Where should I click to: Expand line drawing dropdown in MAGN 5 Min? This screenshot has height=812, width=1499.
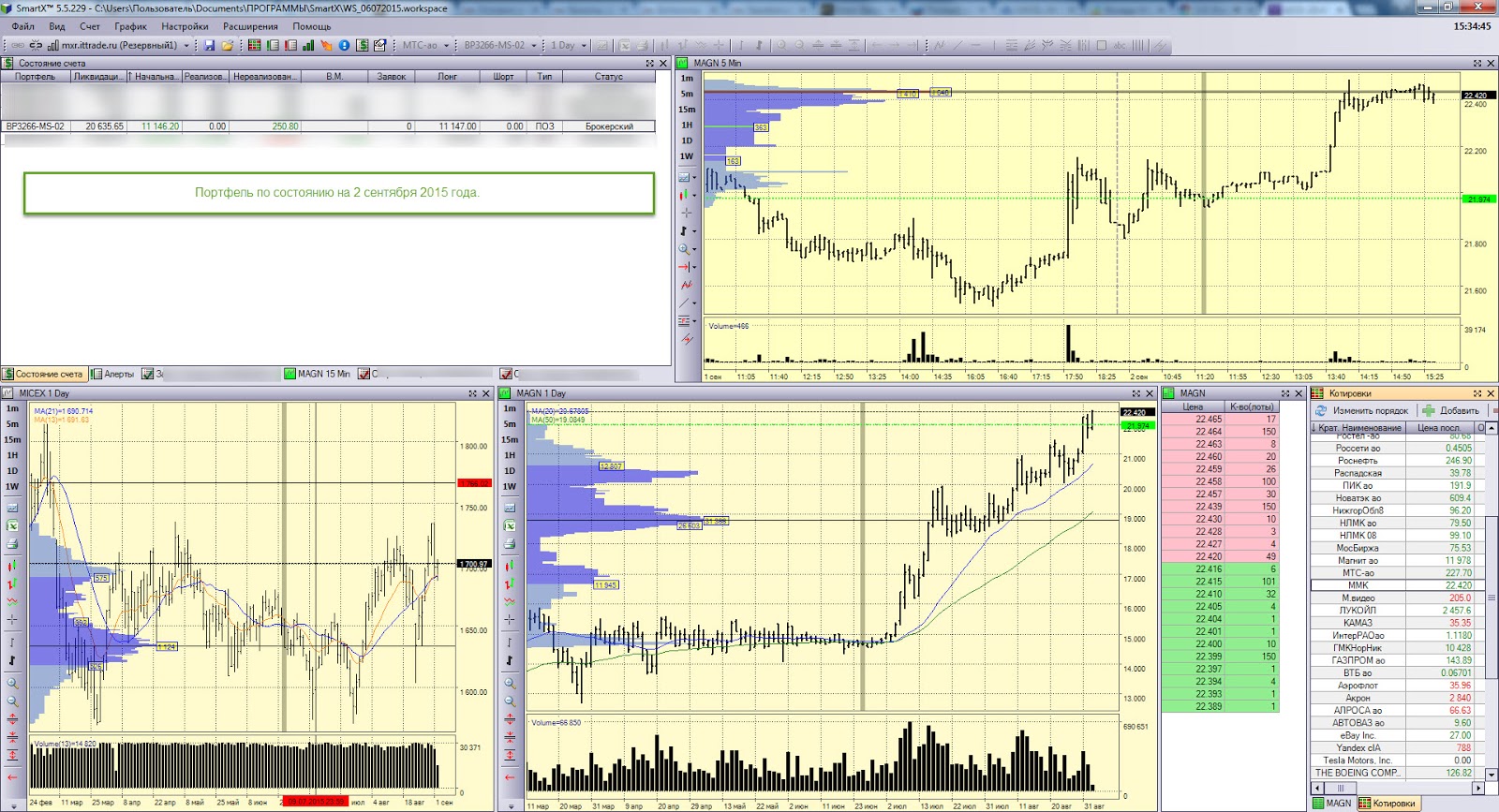(694, 303)
